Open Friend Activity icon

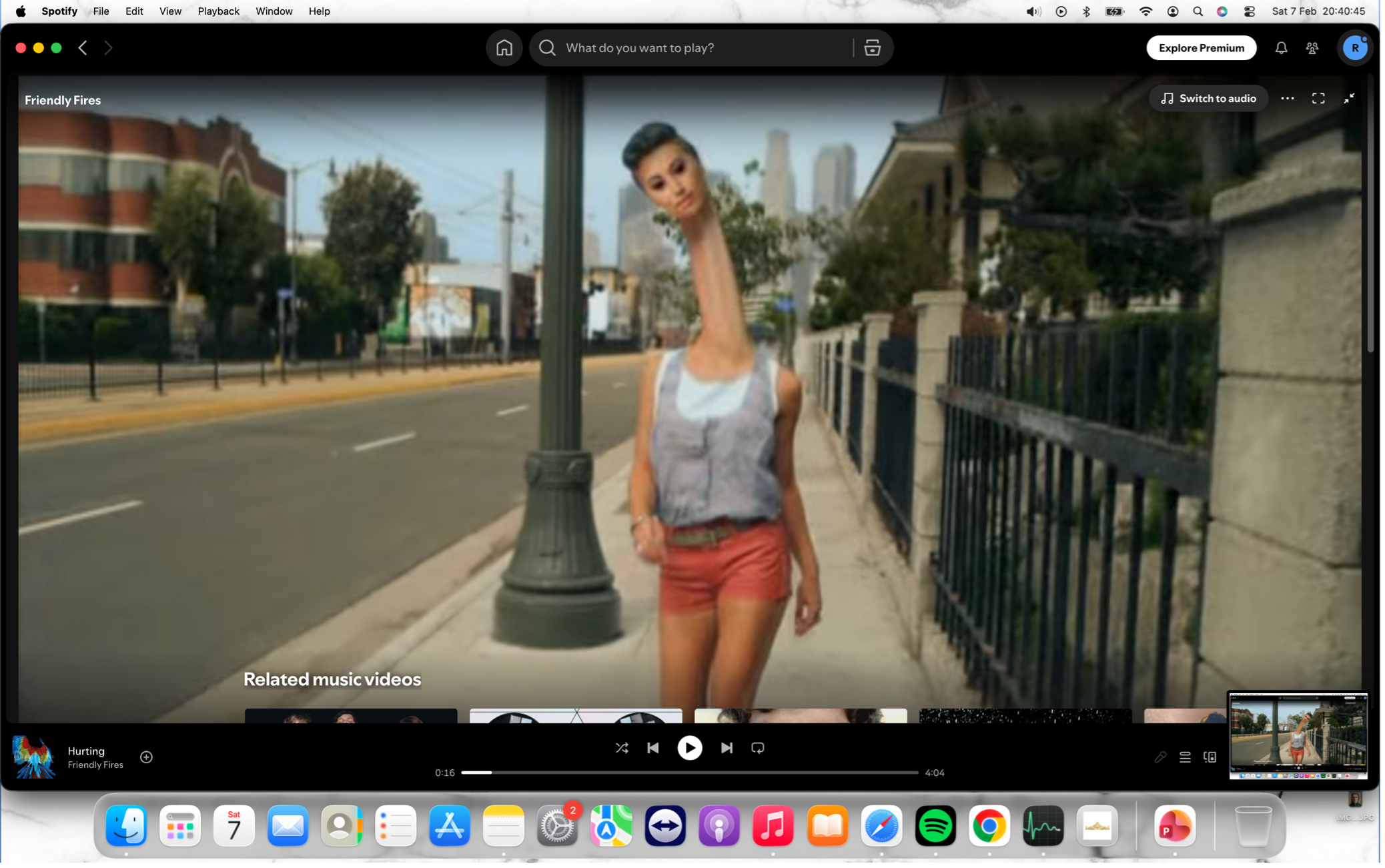click(1312, 48)
